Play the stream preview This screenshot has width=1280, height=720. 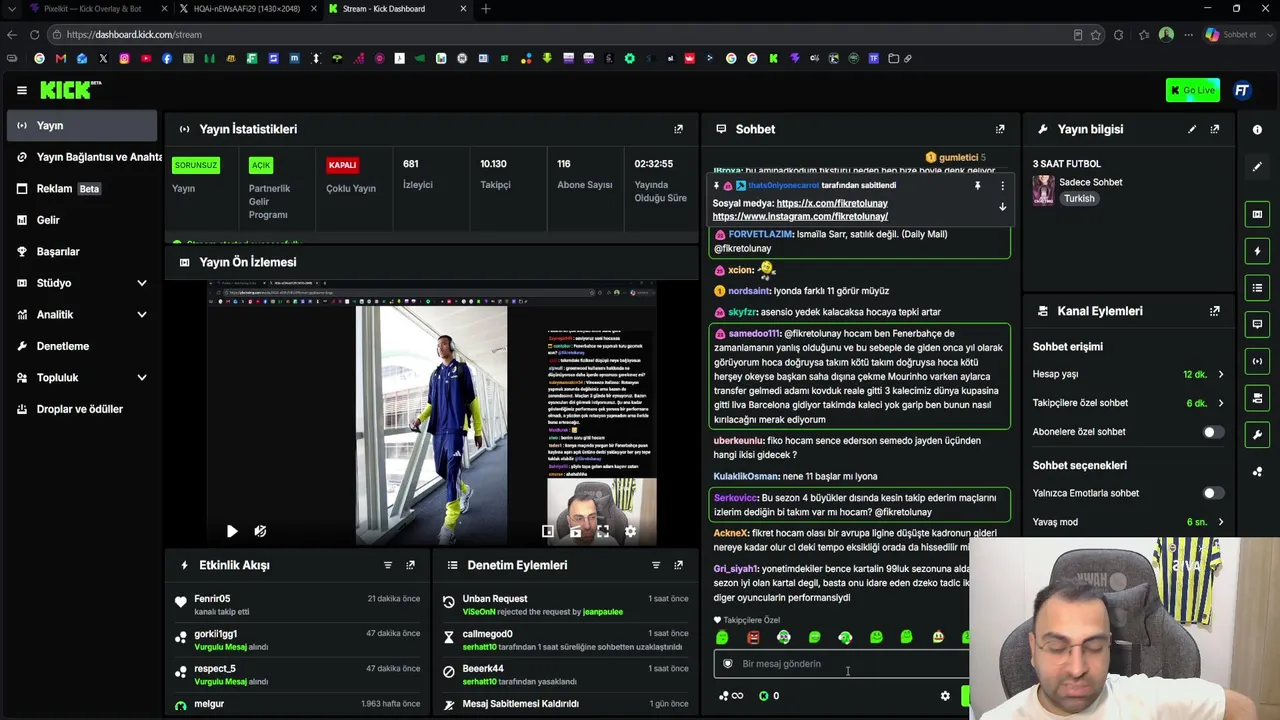[x=232, y=532]
